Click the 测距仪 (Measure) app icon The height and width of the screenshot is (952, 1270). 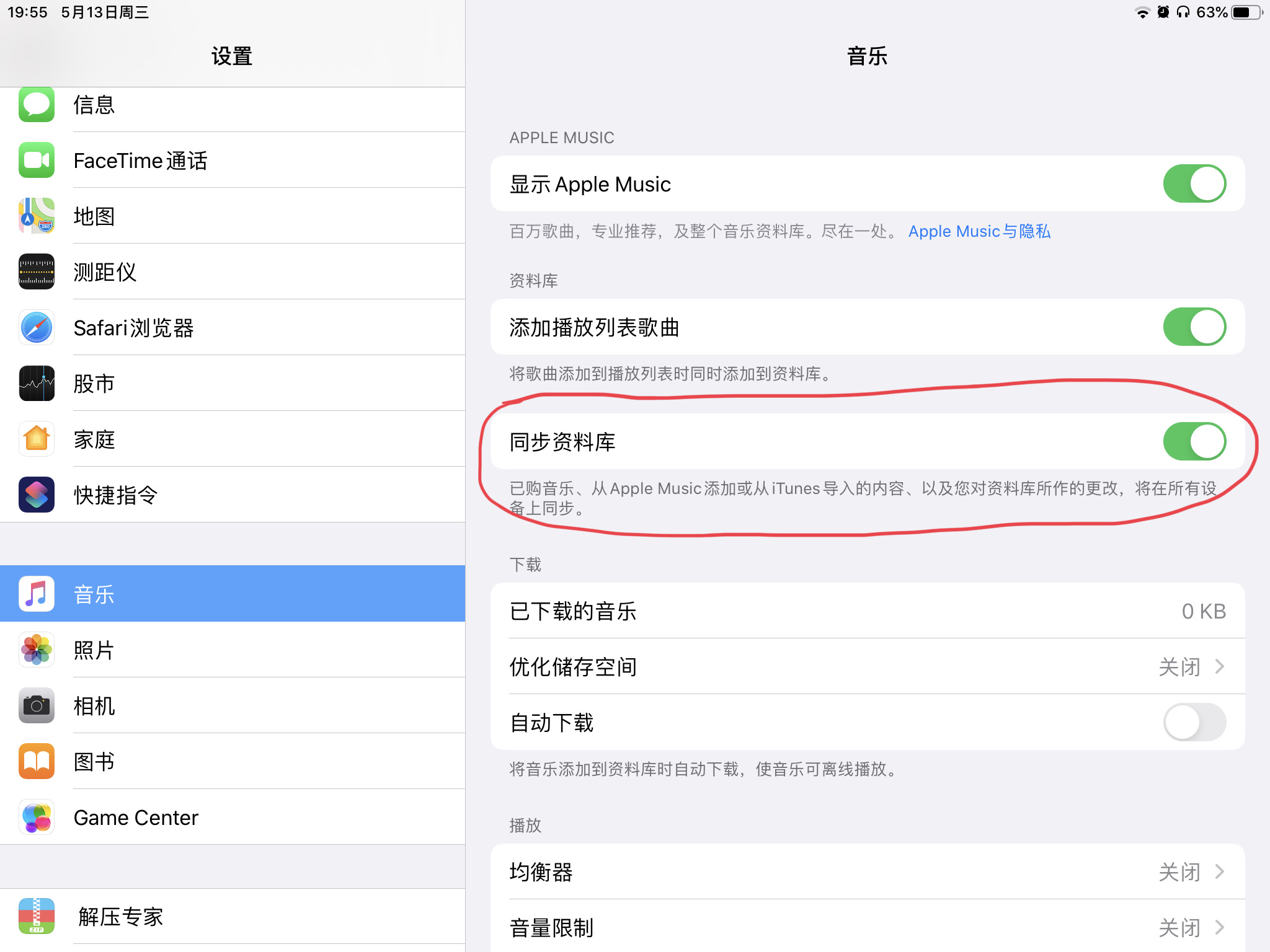[36, 271]
